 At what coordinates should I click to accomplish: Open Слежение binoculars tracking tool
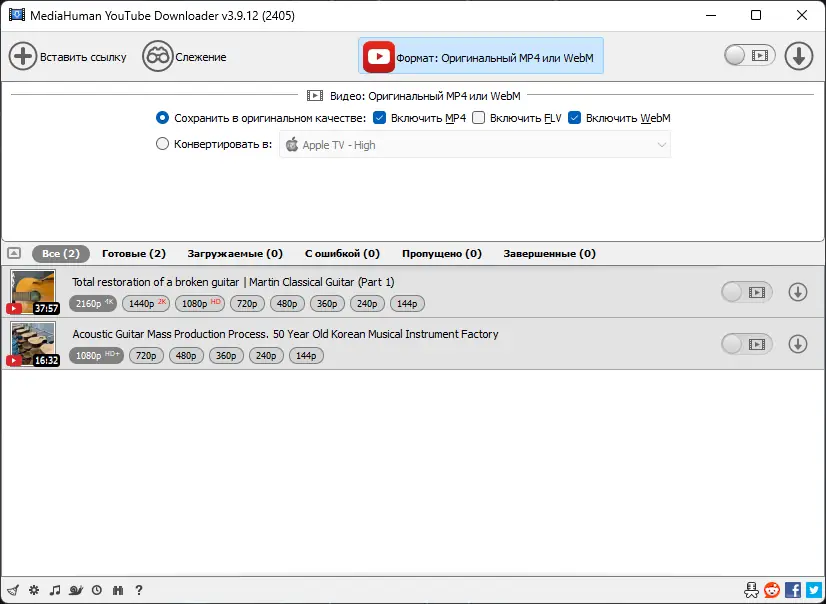158,56
